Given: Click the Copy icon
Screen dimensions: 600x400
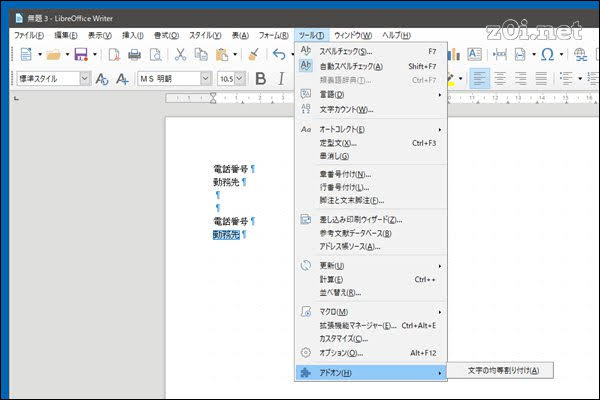Looking at the screenshot, I should [x=201, y=54].
